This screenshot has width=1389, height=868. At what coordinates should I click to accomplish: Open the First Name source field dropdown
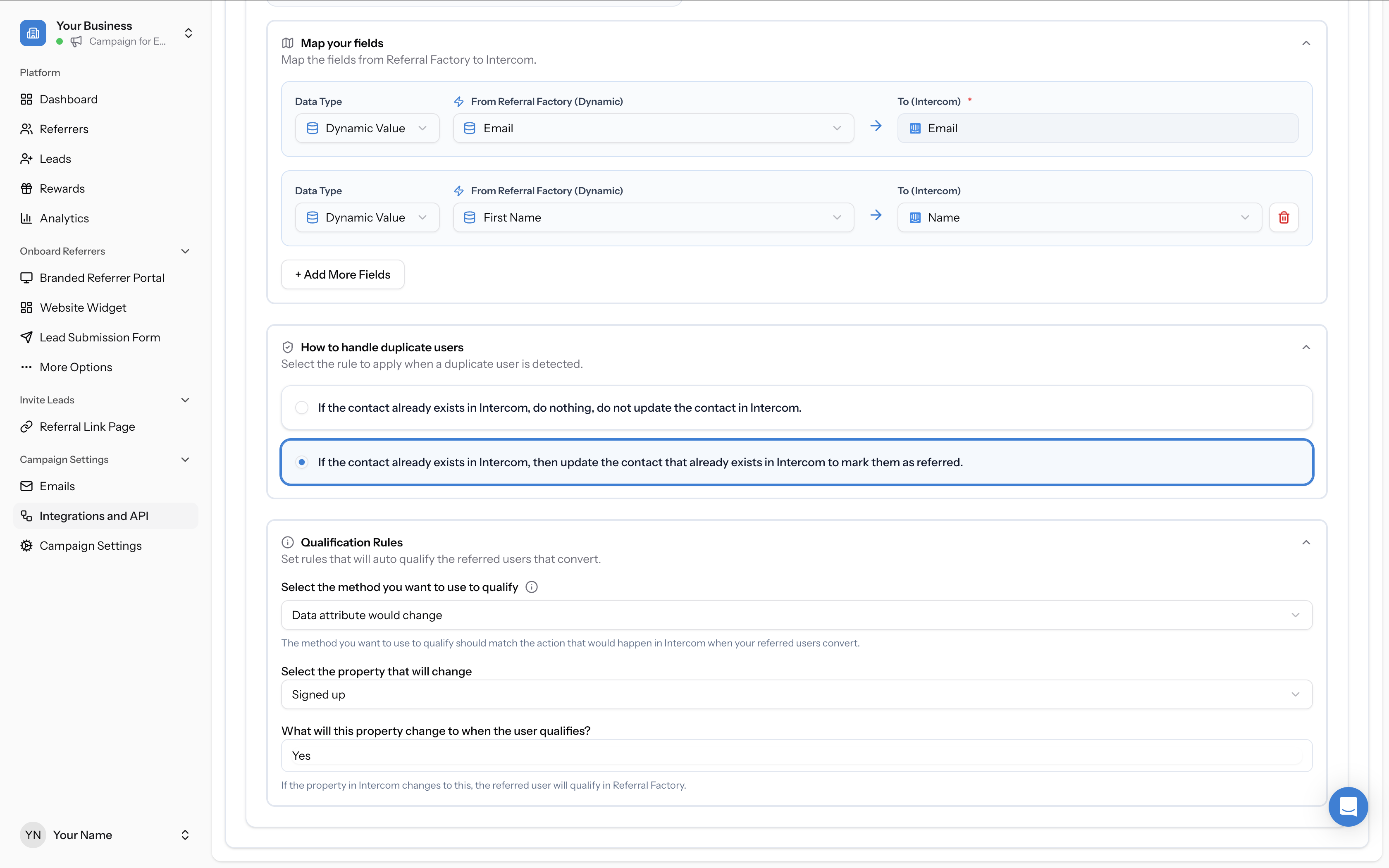pyautogui.click(x=653, y=217)
